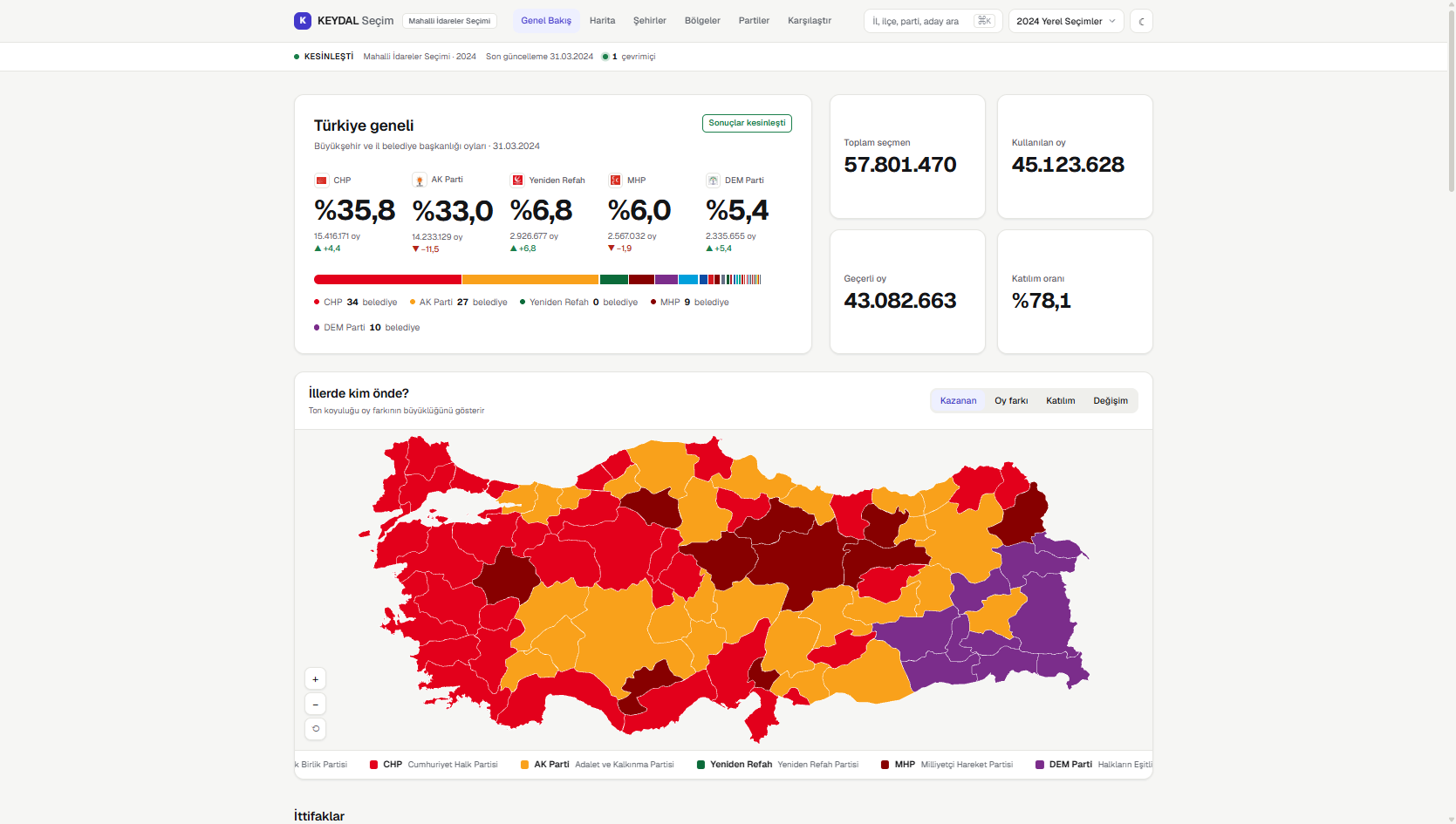Screen dimensions: 1456x824
Task: Switch to the Harita nav tab
Action: pos(602,21)
